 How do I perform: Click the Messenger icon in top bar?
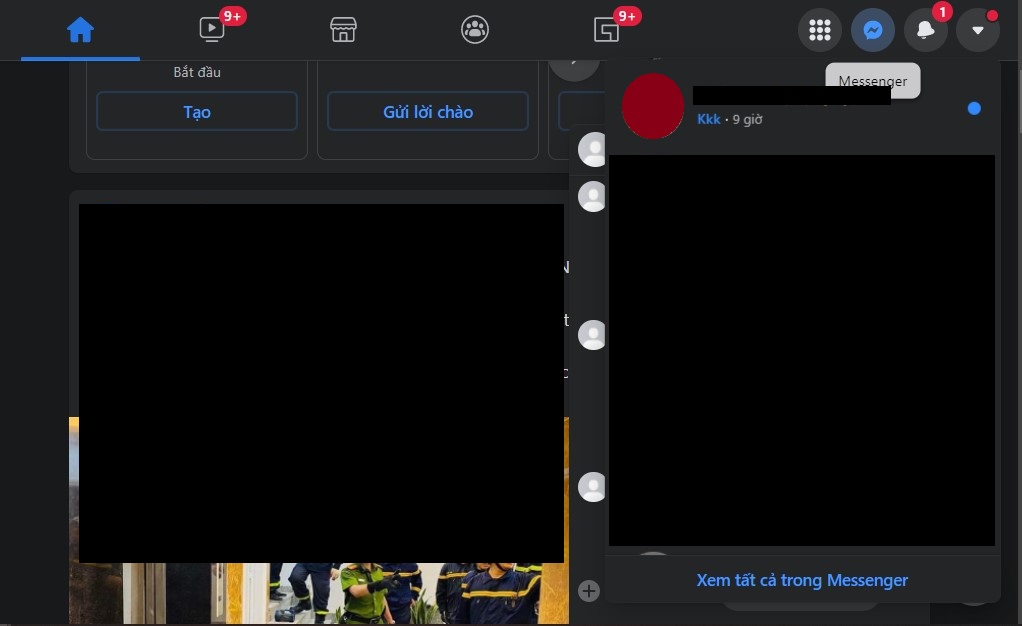872,30
